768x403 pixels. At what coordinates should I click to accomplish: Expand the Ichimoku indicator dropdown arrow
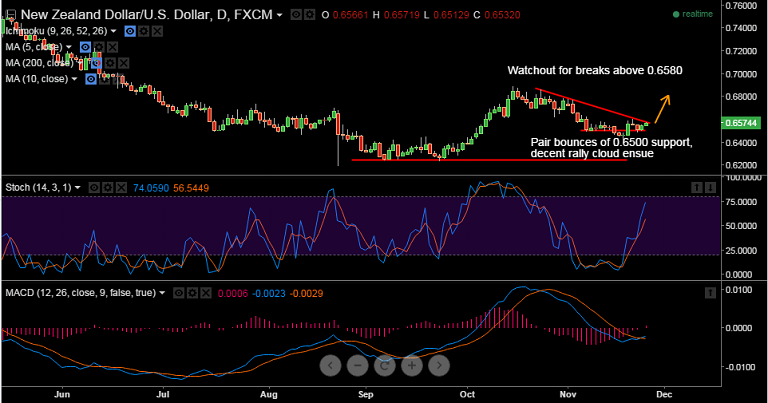coord(114,31)
